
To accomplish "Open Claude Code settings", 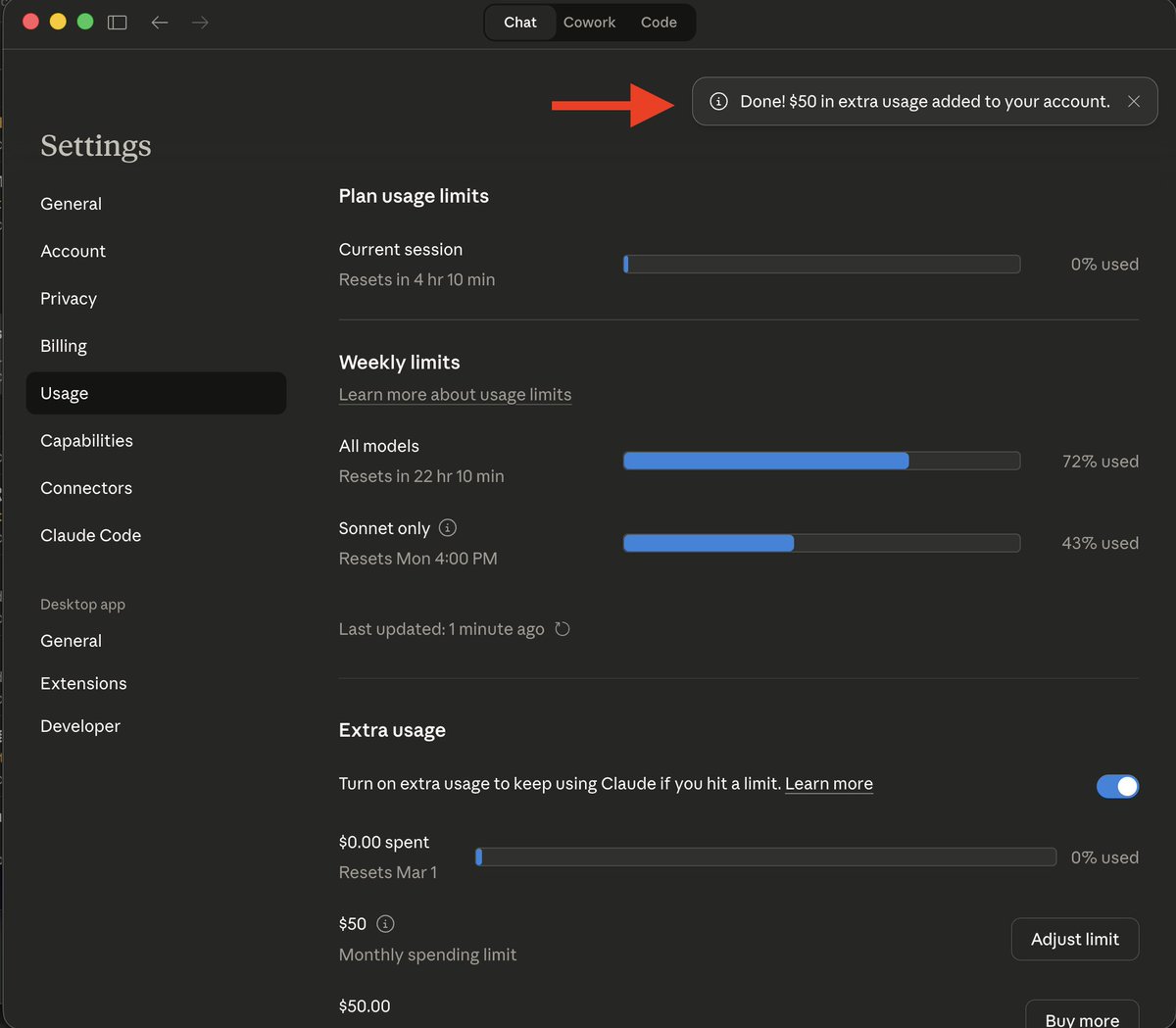I will (x=156, y=535).
